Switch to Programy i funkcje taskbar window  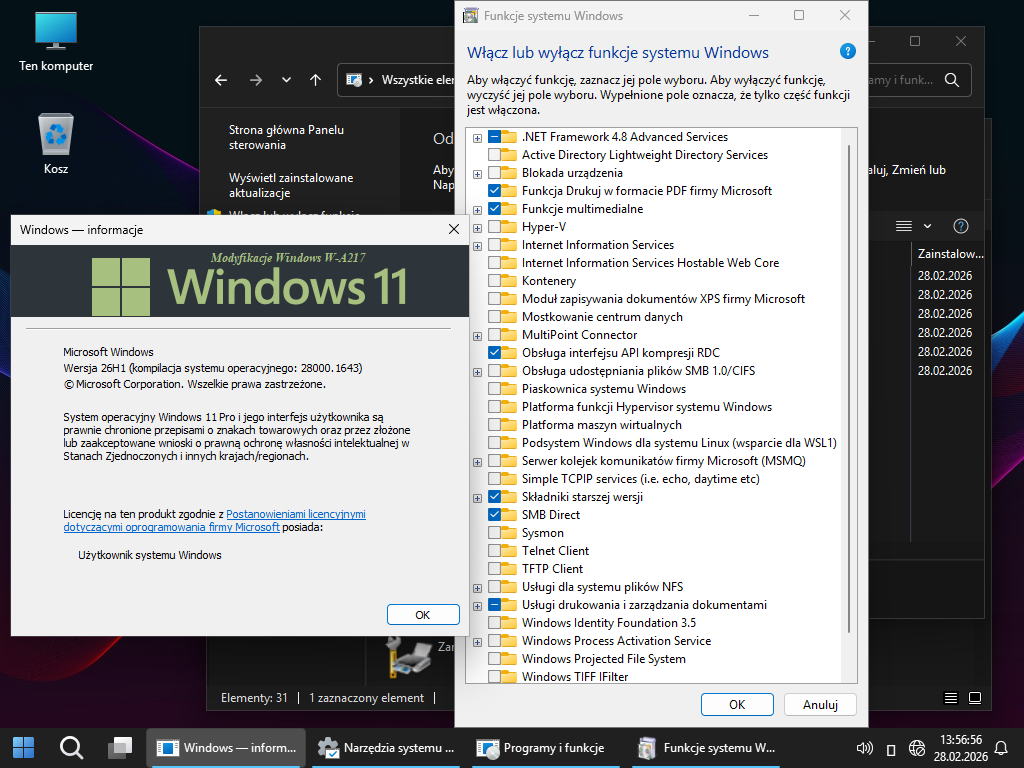coord(541,747)
